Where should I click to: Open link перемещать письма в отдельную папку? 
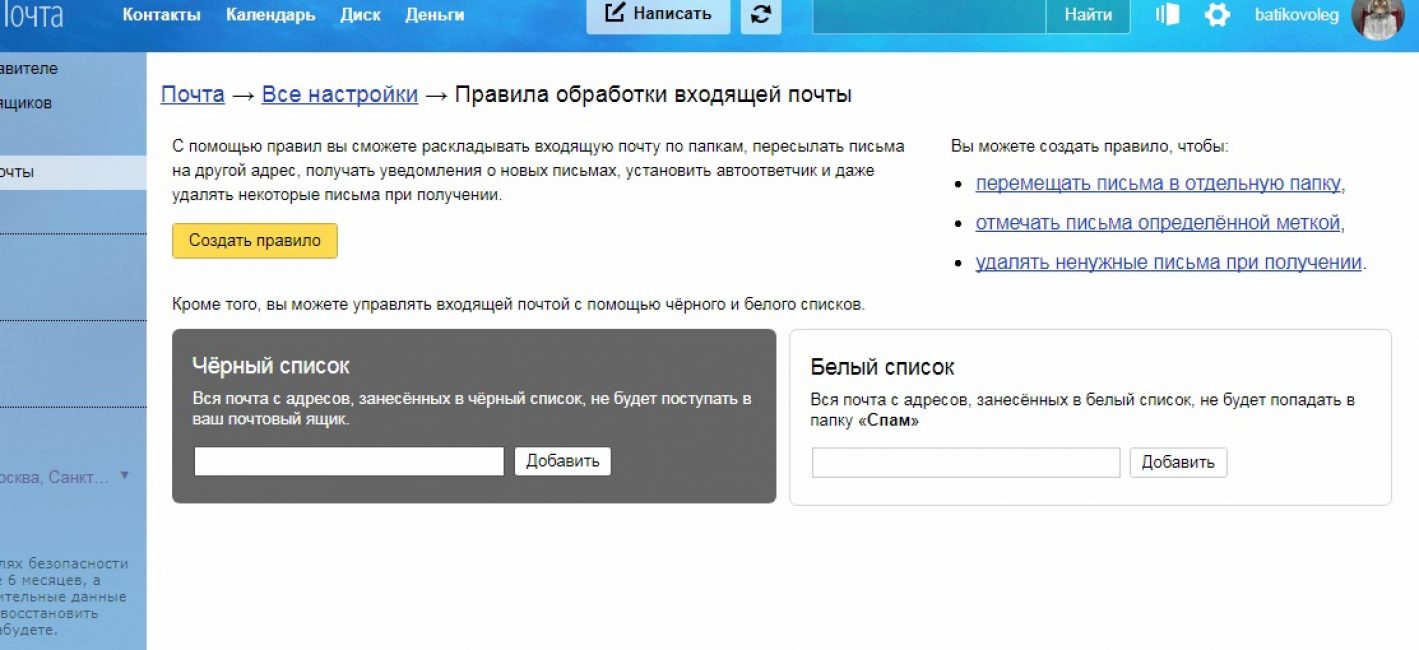[x=1158, y=184]
